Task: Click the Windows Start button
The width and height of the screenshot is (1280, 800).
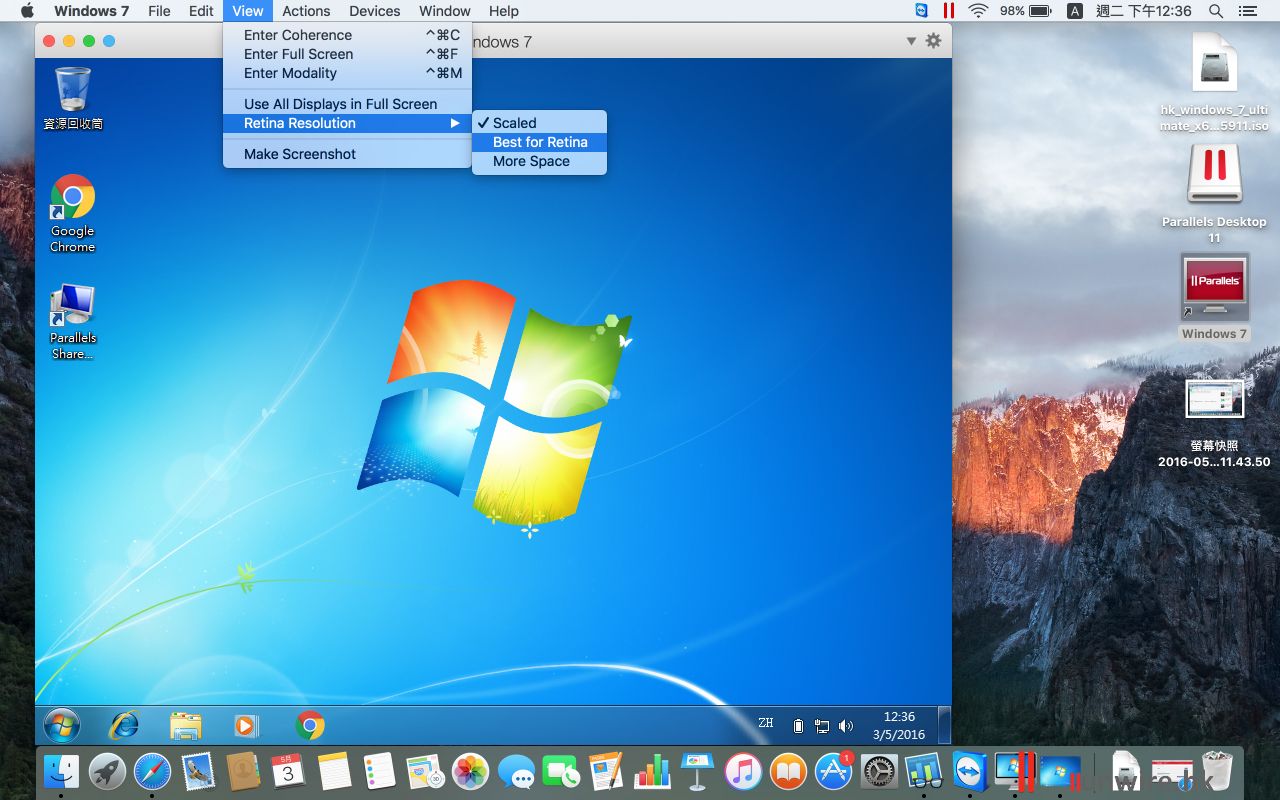Action: tap(62, 725)
